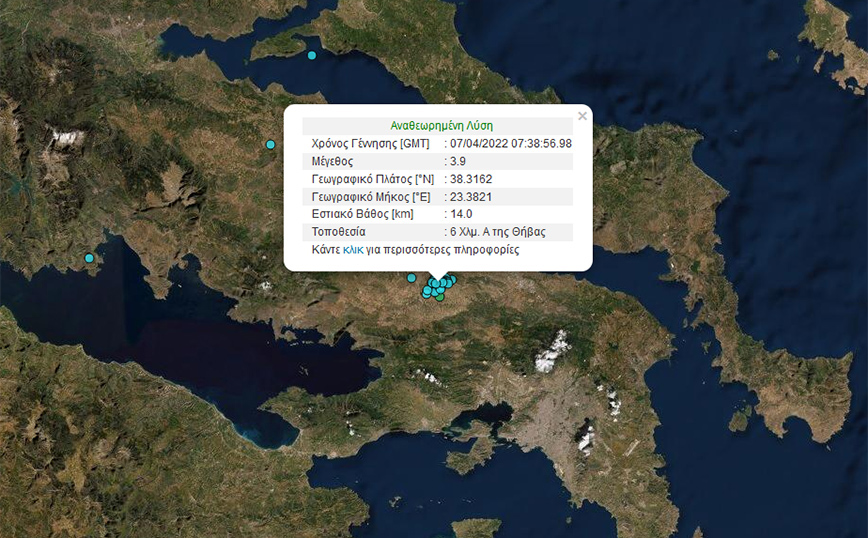Select the far-west cyan earthquake marker
The width and height of the screenshot is (868, 538).
[89, 258]
